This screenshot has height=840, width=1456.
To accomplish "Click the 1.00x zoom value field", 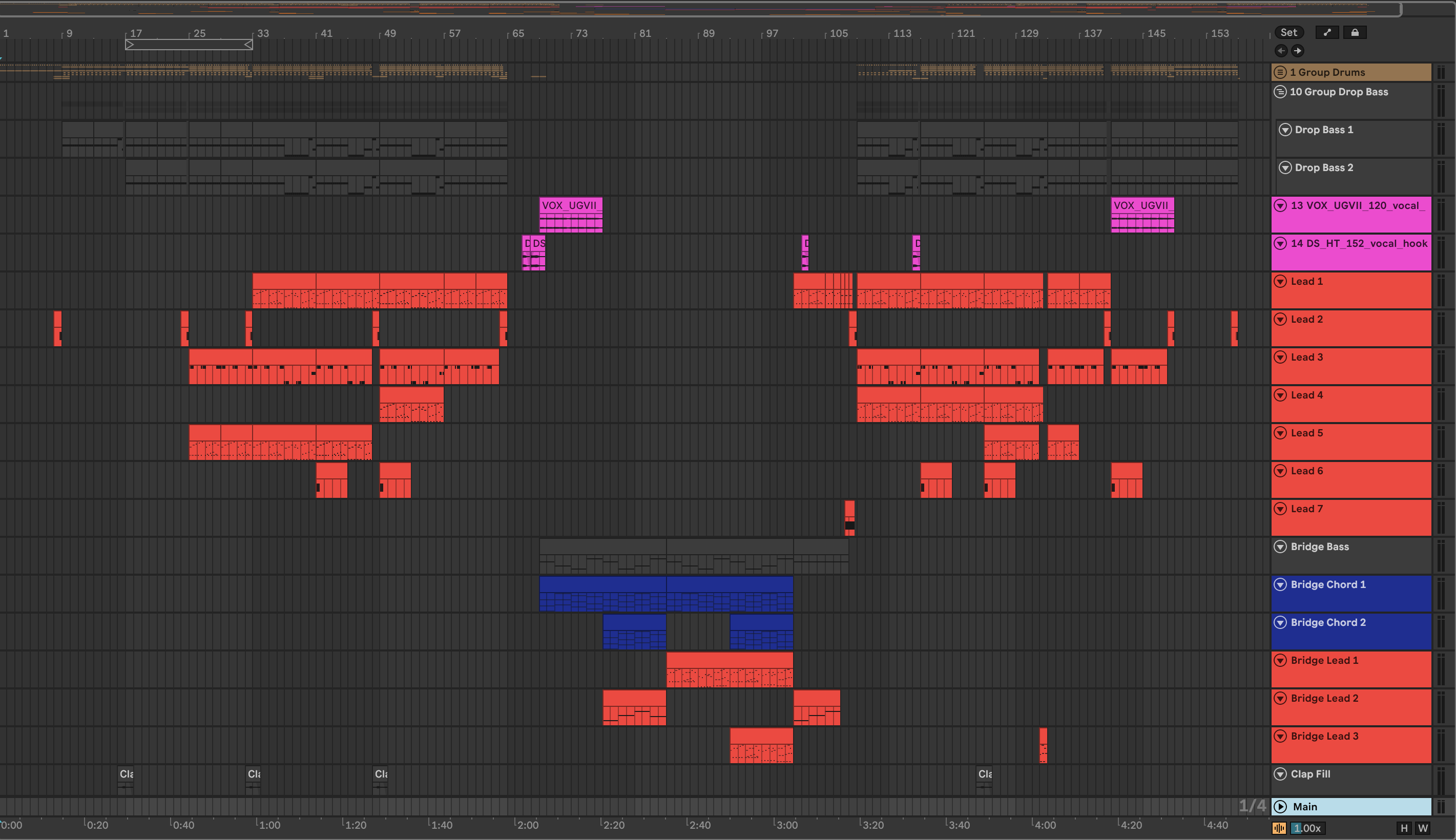I will pos(1308,828).
